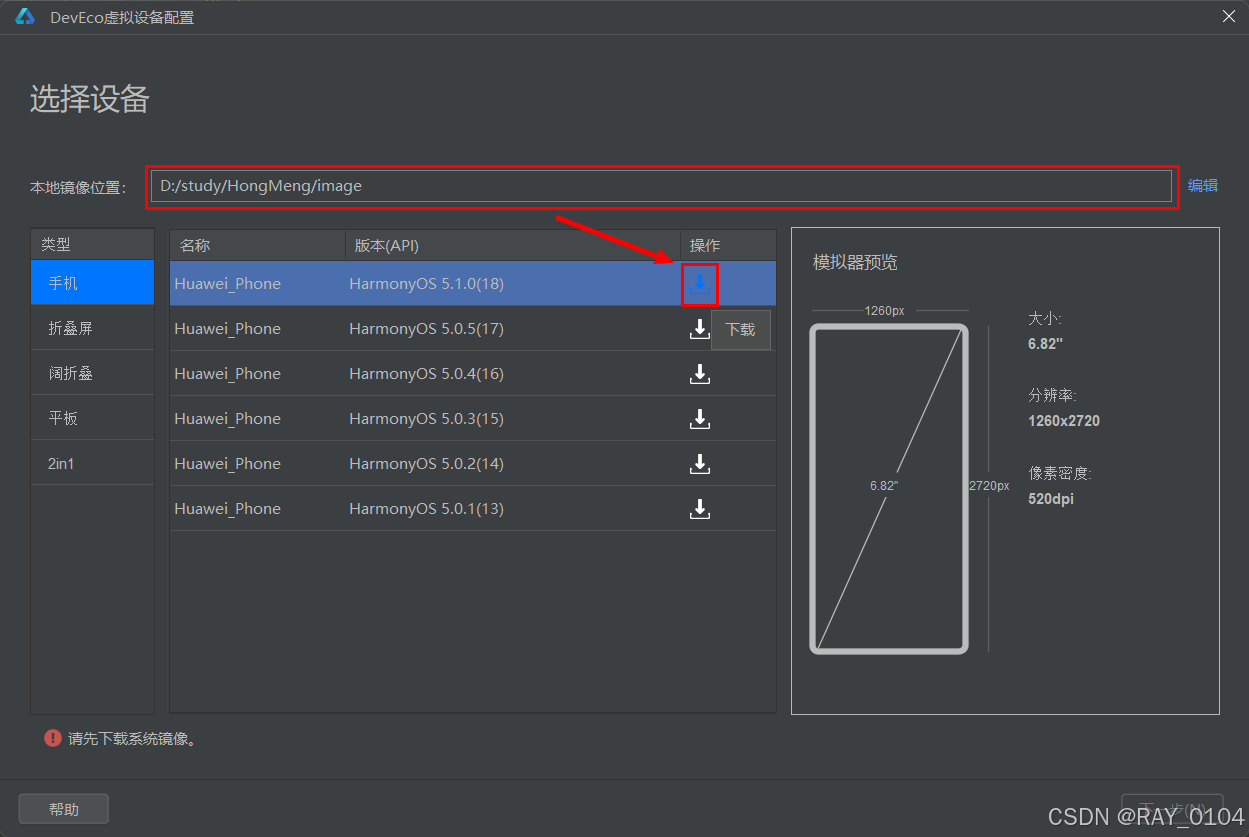Click the 520dpi pixel density value
Image resolution: width=1249 pixels, height=837 pixels.
pyautogui.click(x=1051, y=498)
